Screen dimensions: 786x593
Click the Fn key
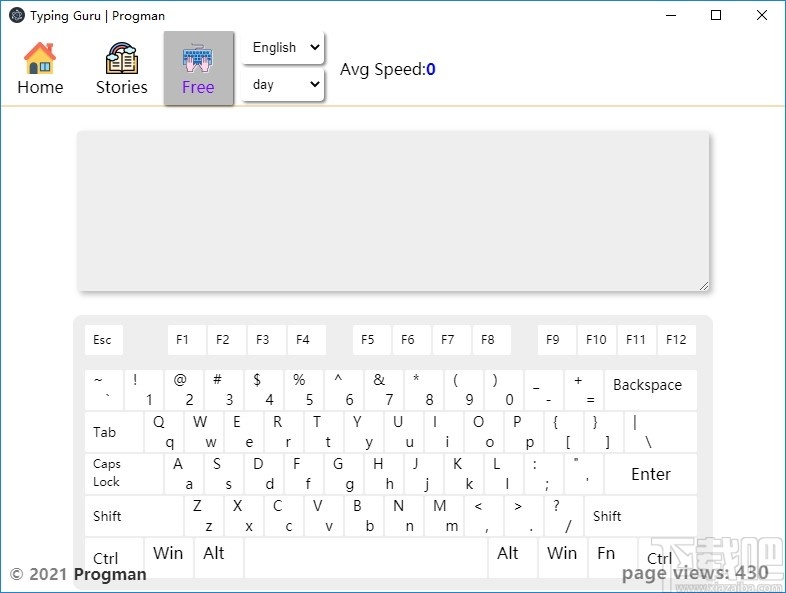(x=613, y=558)
